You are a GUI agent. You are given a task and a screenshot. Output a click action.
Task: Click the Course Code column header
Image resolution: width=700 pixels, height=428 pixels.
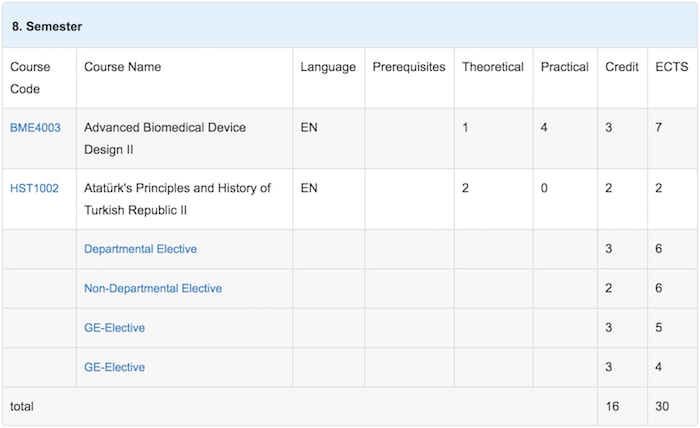click(30, 78)
